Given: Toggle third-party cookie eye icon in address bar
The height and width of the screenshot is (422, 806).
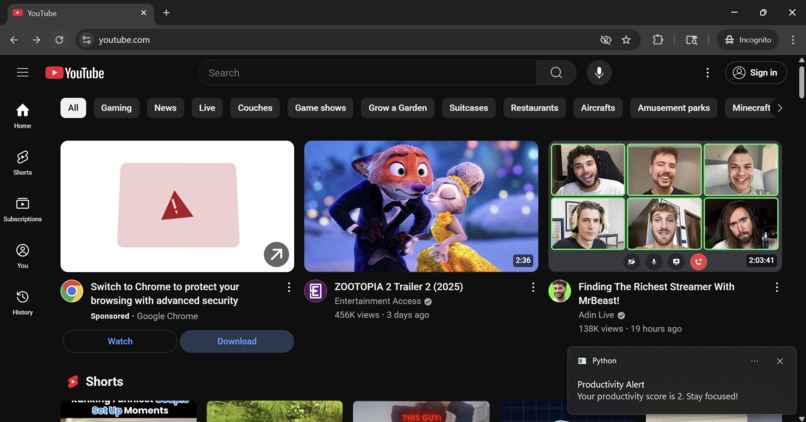Looking at the screenshot, I should point(606,40).
